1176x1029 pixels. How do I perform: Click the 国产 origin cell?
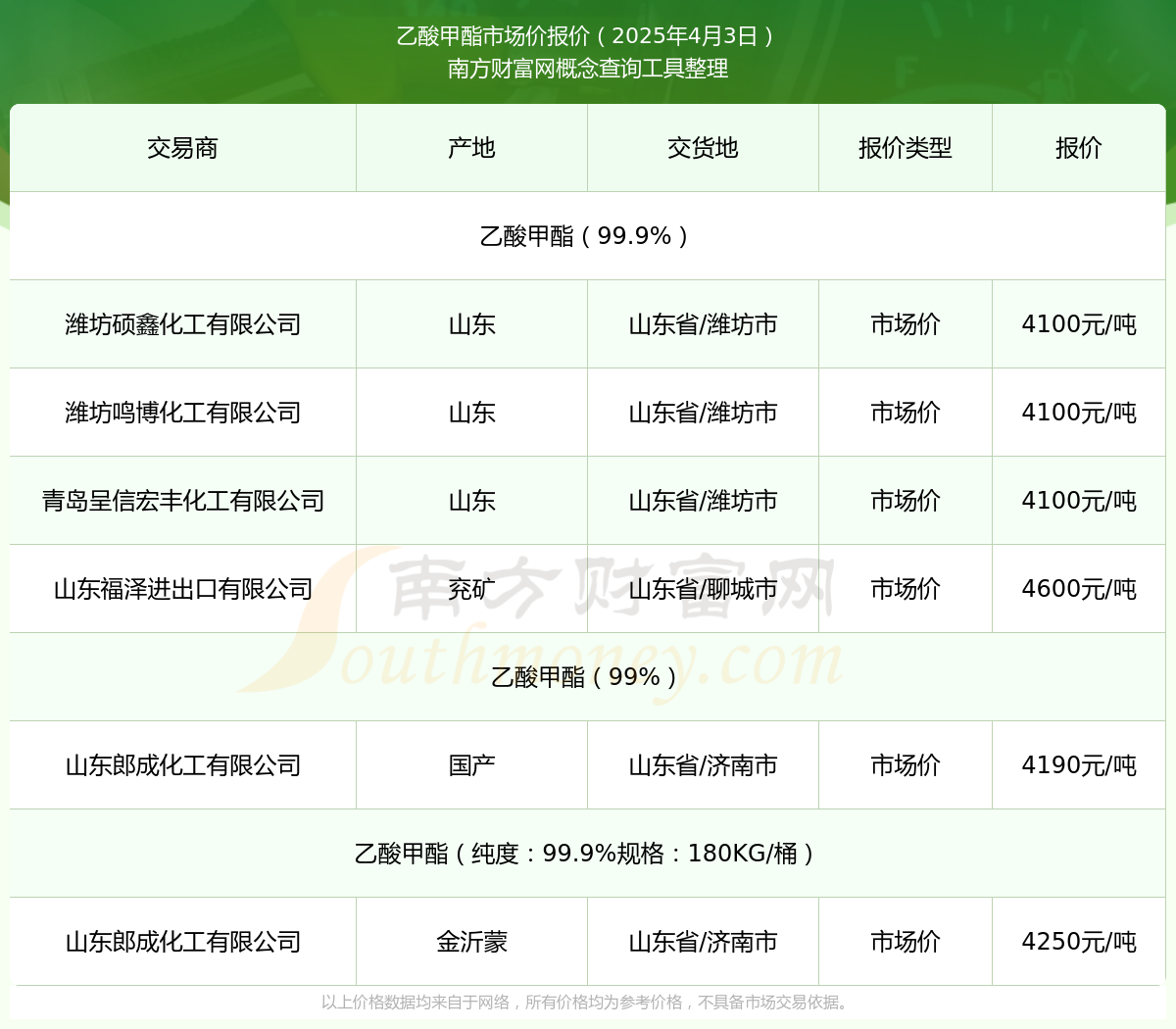click(x=471, y=765)
